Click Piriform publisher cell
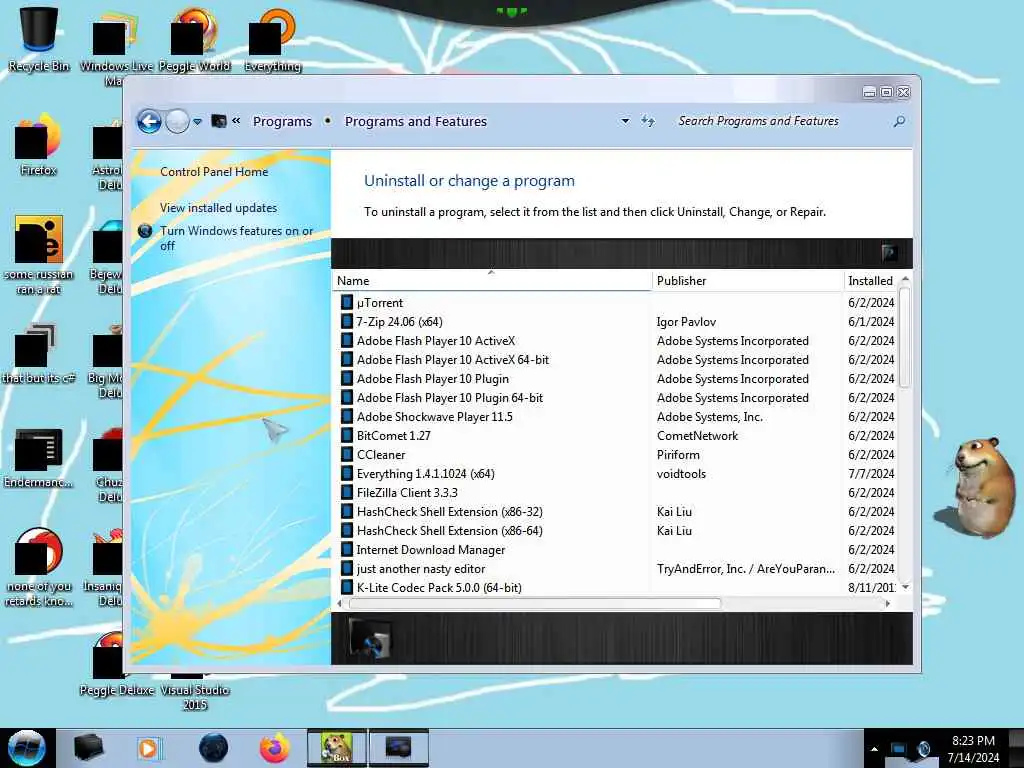The image size is (1024, 768). point(678,455)
